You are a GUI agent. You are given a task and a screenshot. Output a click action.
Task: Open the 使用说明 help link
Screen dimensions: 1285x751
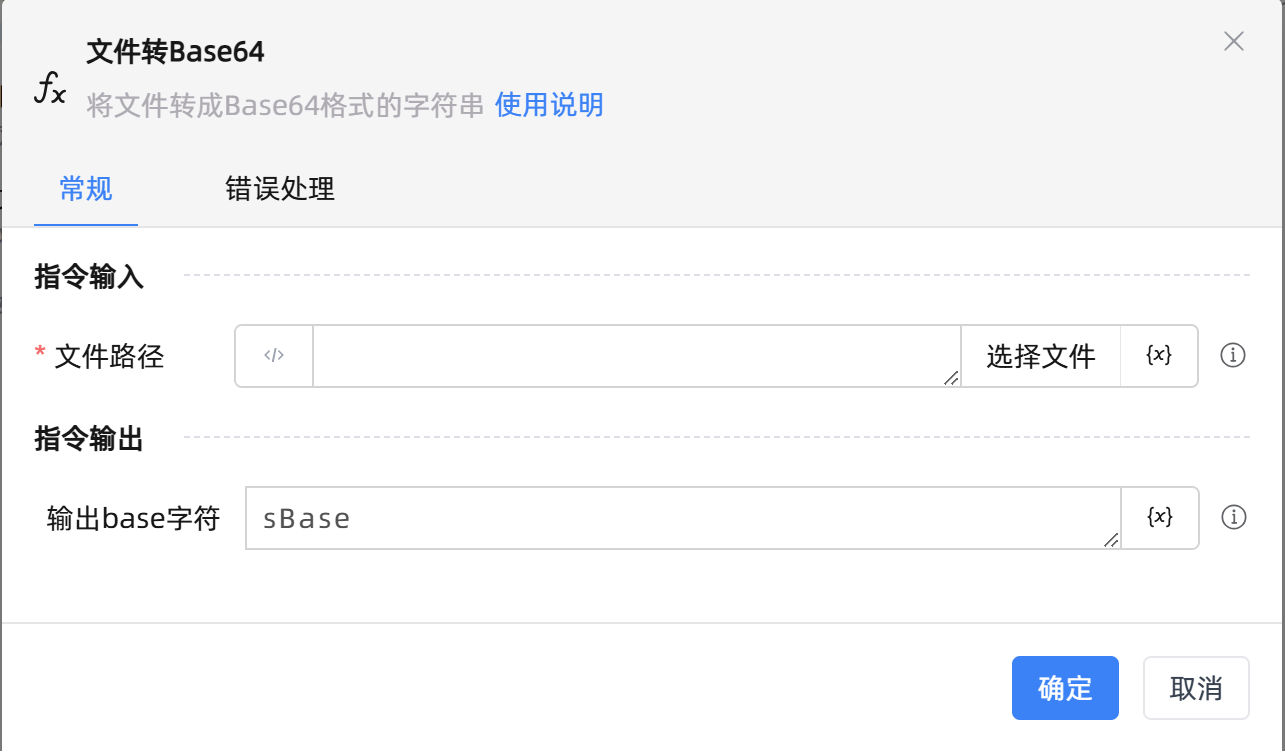[x=549, y=105]
